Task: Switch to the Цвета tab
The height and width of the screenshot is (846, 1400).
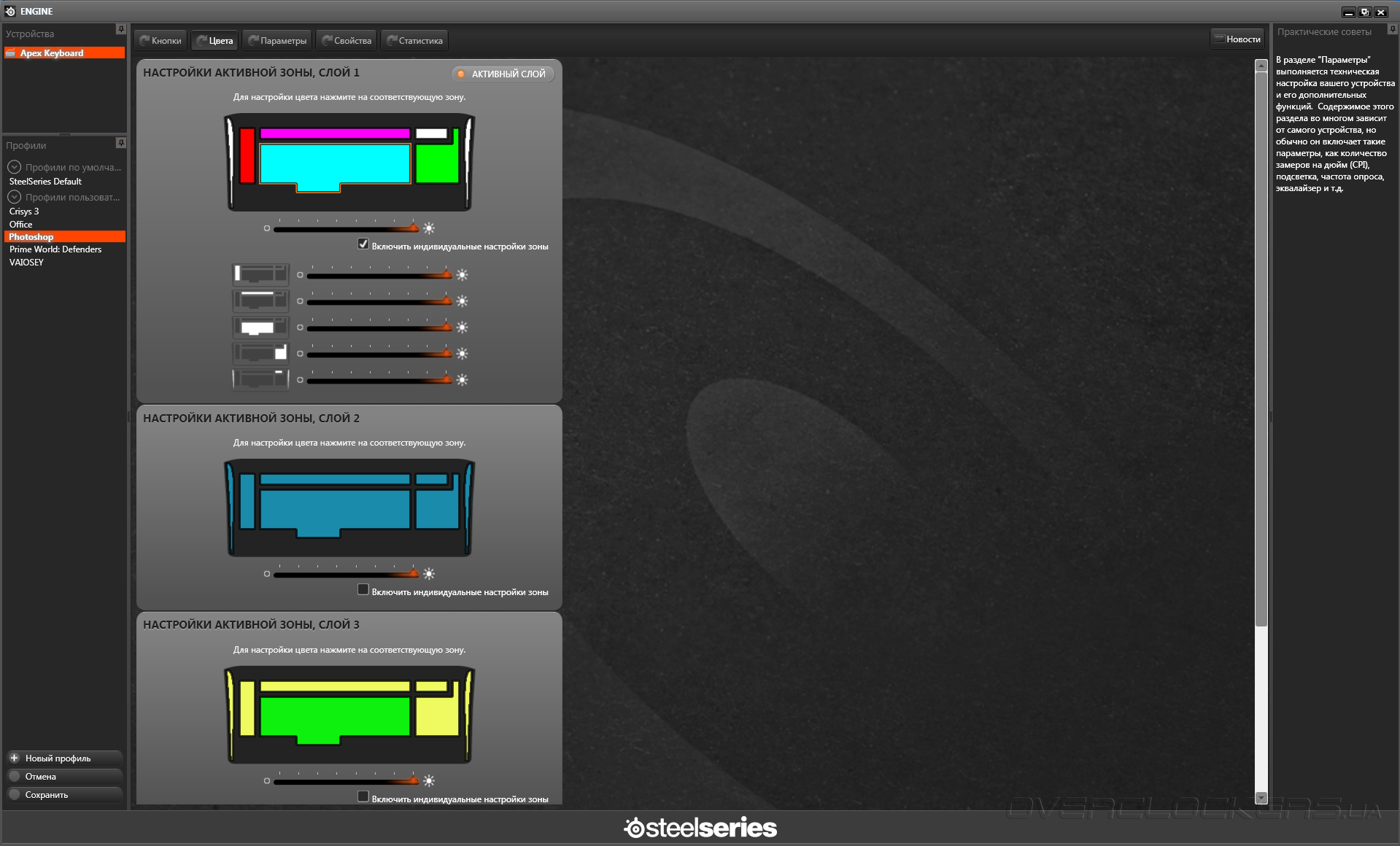Action: [215, 41]
